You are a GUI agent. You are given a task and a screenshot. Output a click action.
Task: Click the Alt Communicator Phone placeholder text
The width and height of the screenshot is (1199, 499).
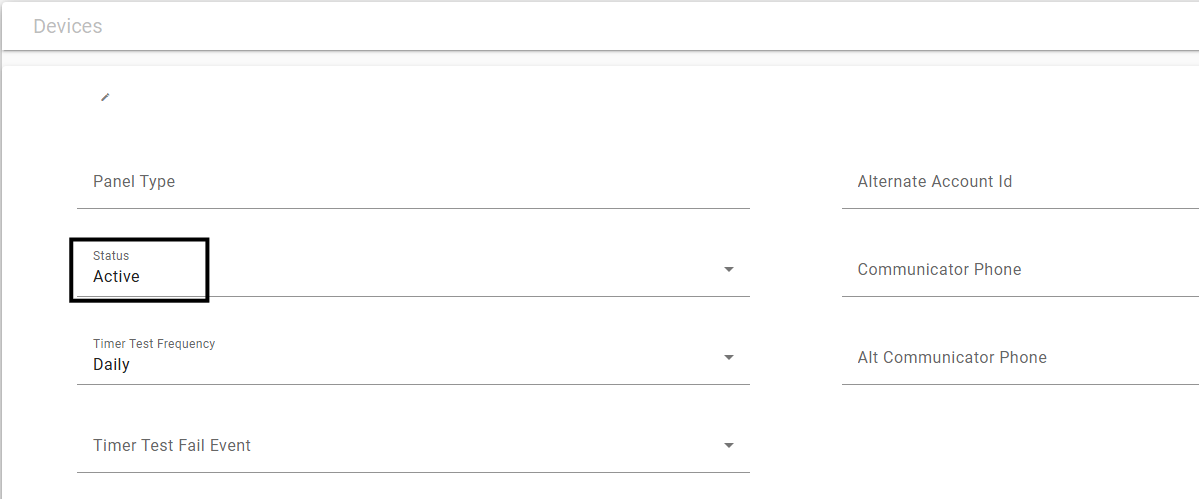click(x=952, y=358)
